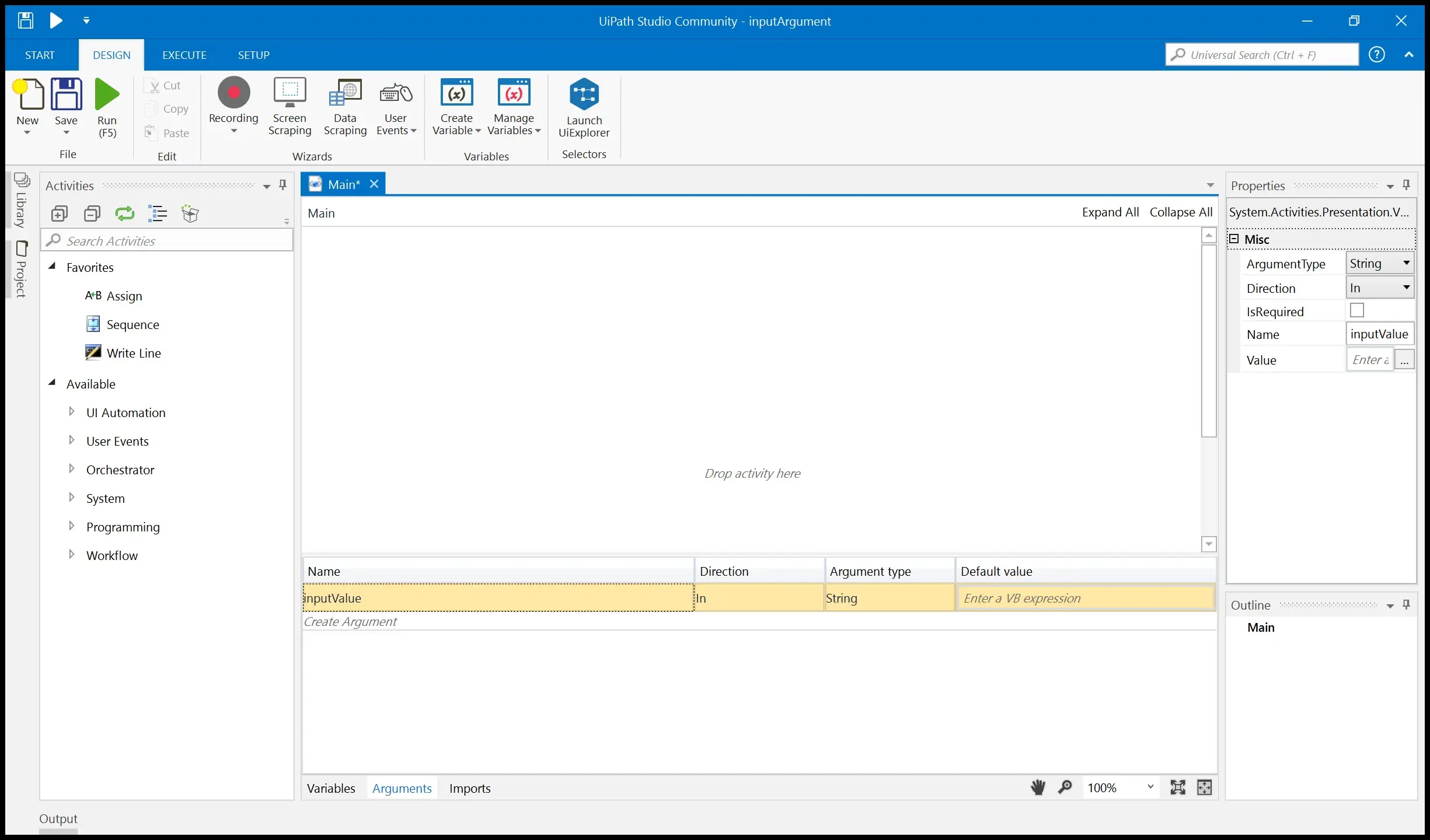Screen dimensions: 1430x840
Task: Open the Manage Packages icon in Activities
Action: pyautogui.click(x=190, y=213)
